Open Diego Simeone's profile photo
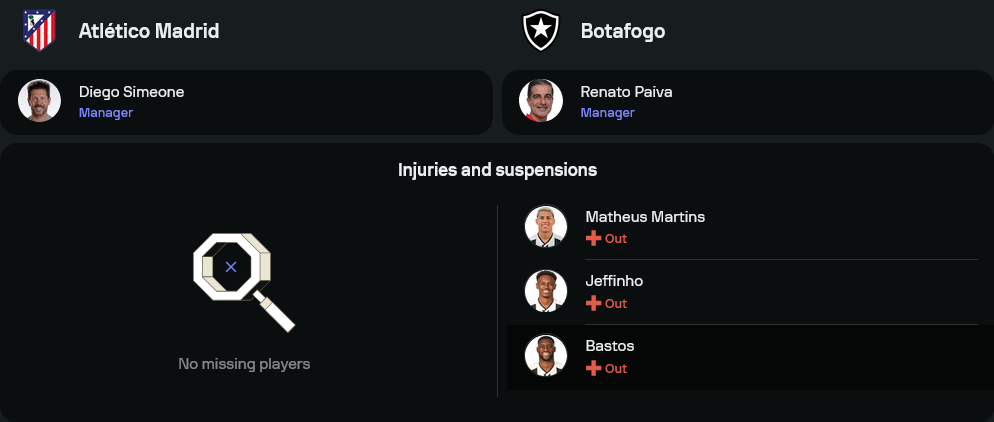Image resolution: width=994 pixels, height=422 pixels. point(40,100)
